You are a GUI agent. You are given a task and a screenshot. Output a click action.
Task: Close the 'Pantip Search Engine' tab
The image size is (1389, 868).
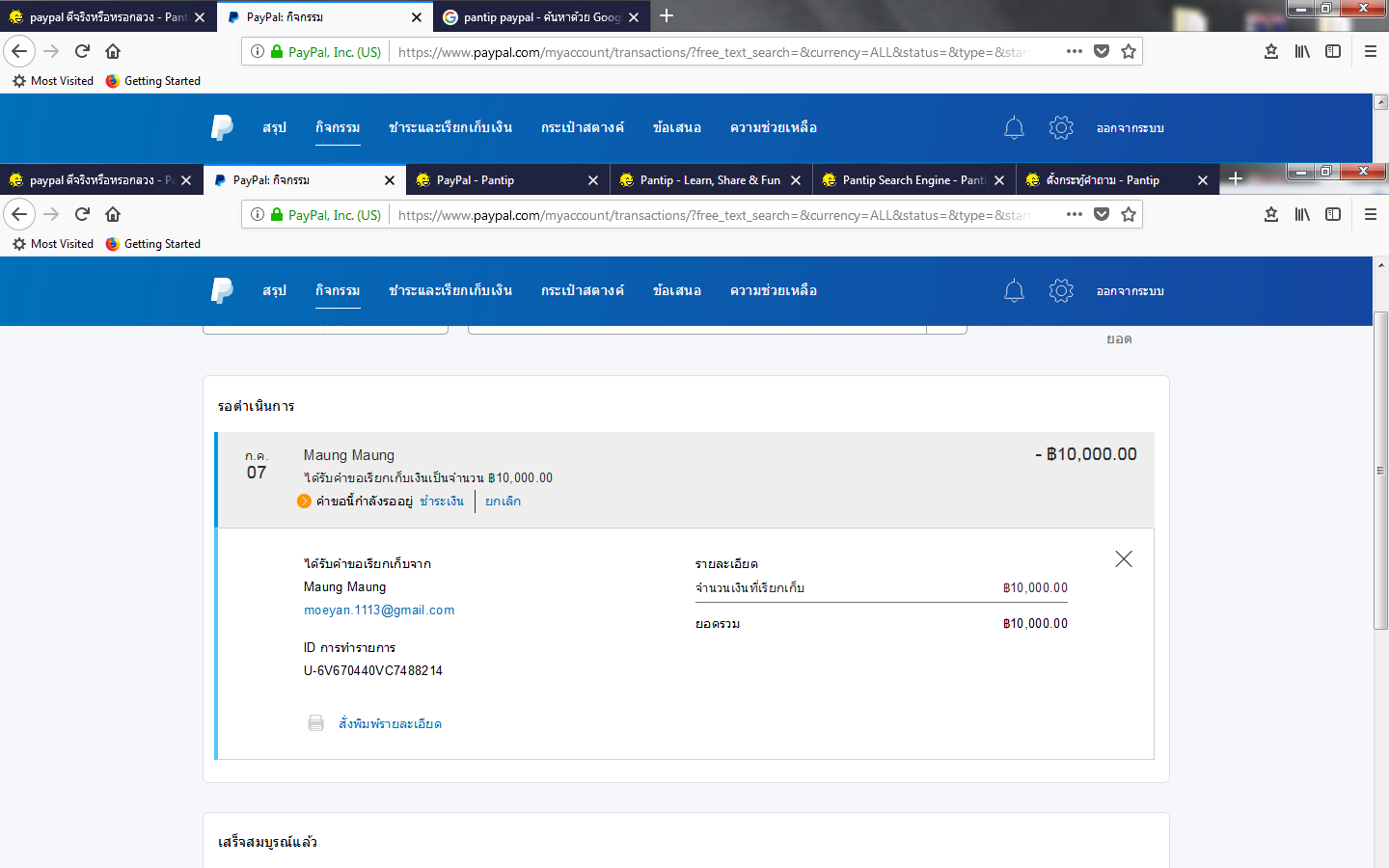999,180
